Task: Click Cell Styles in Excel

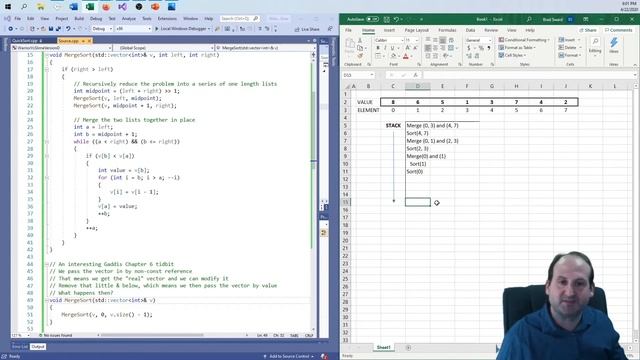Action: pos(512,55)
